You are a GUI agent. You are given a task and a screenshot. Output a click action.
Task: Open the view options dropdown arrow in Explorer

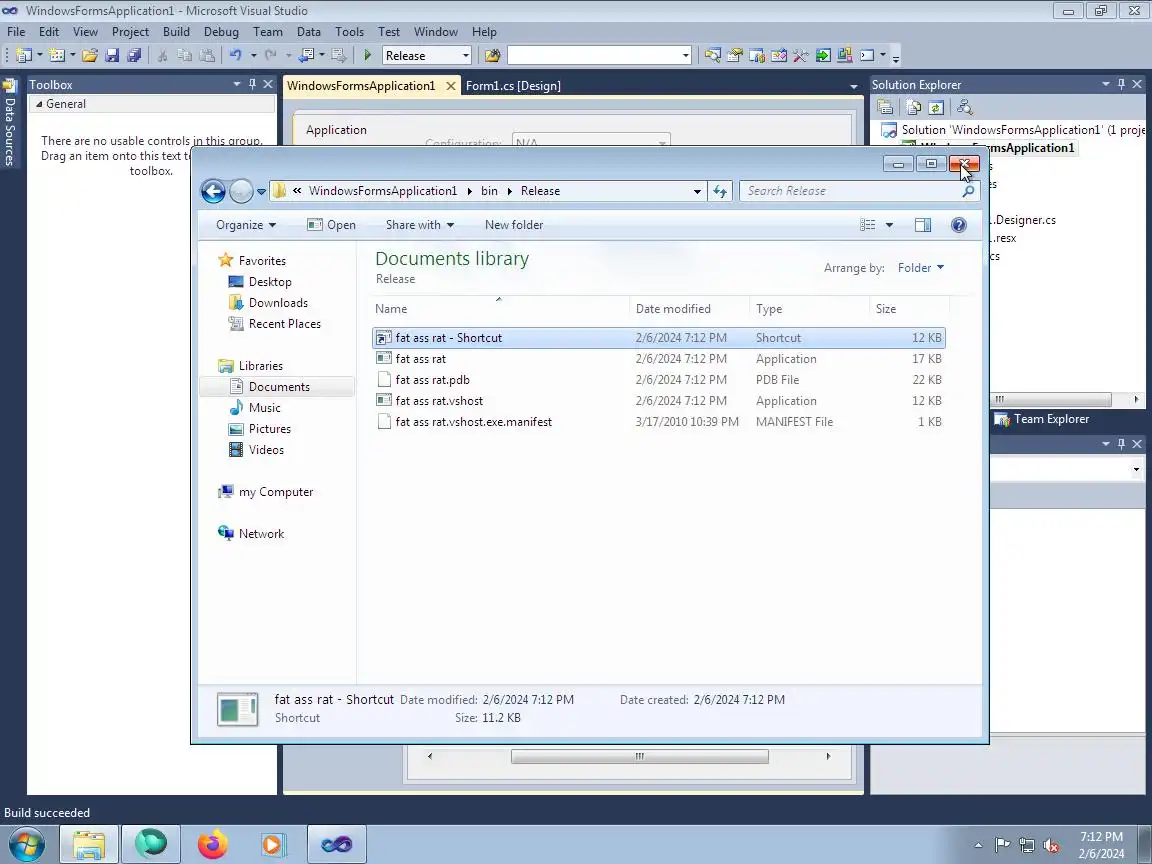[889, 225]
